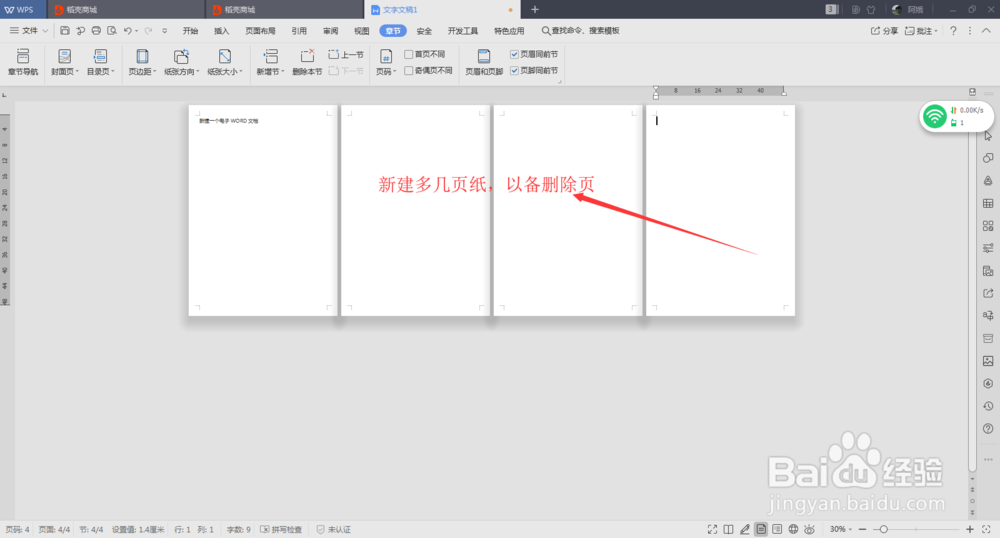This screenshot has width=1000, height=538.
Task: Click the 封面页 cover page icon
Action: pyautogui.click(x=64, y=57)
